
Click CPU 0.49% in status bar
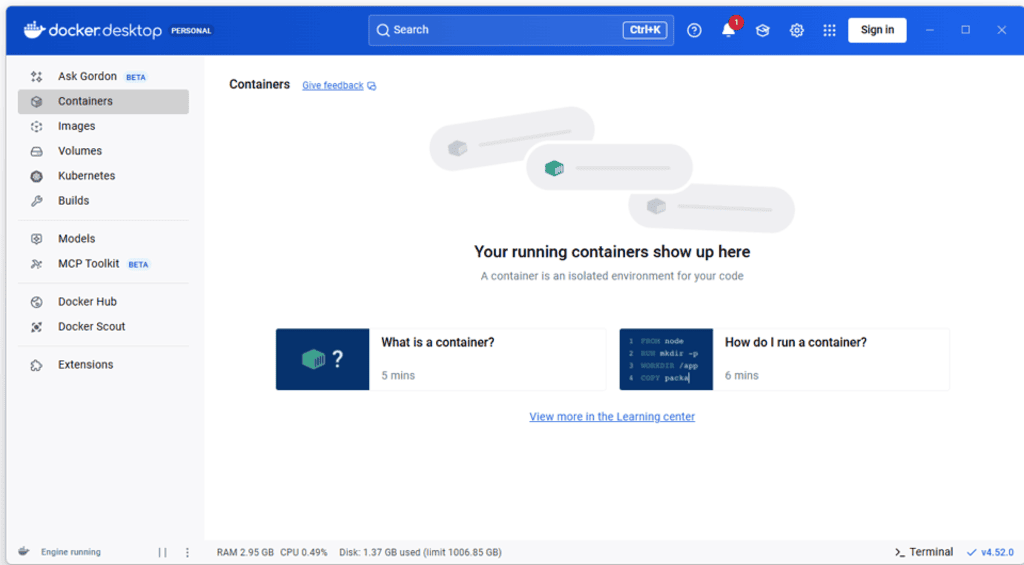tap(304, 552)
